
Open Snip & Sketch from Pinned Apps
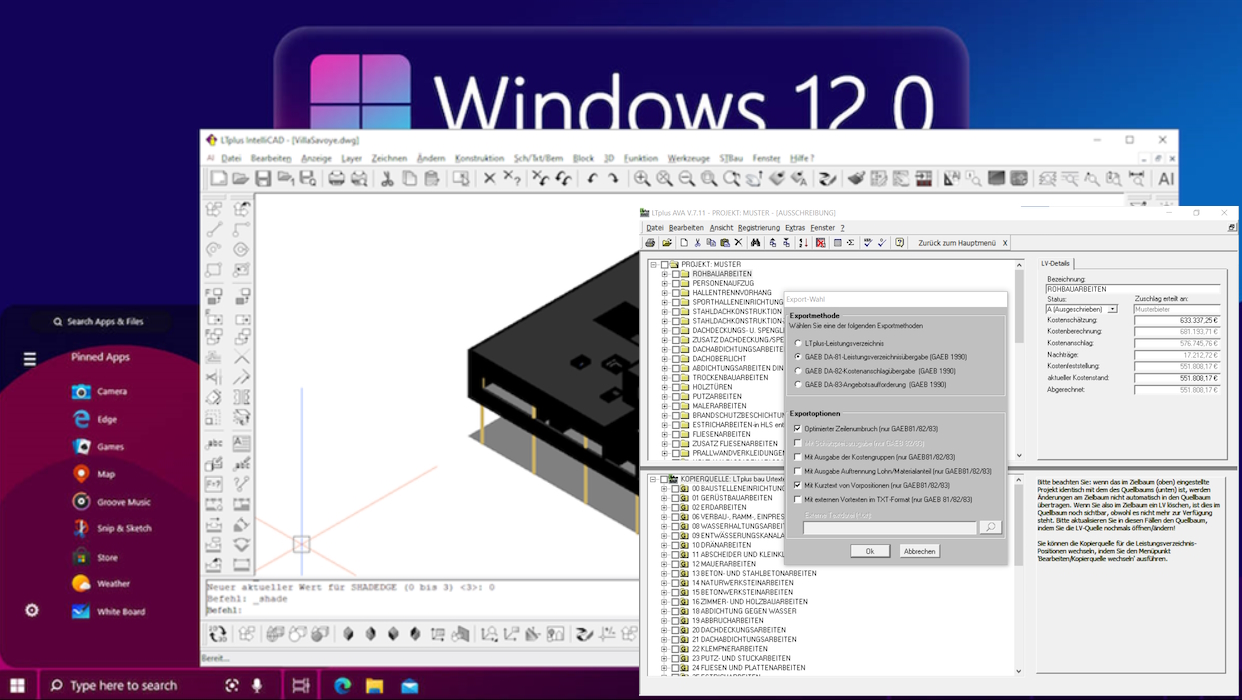point(111,528)
